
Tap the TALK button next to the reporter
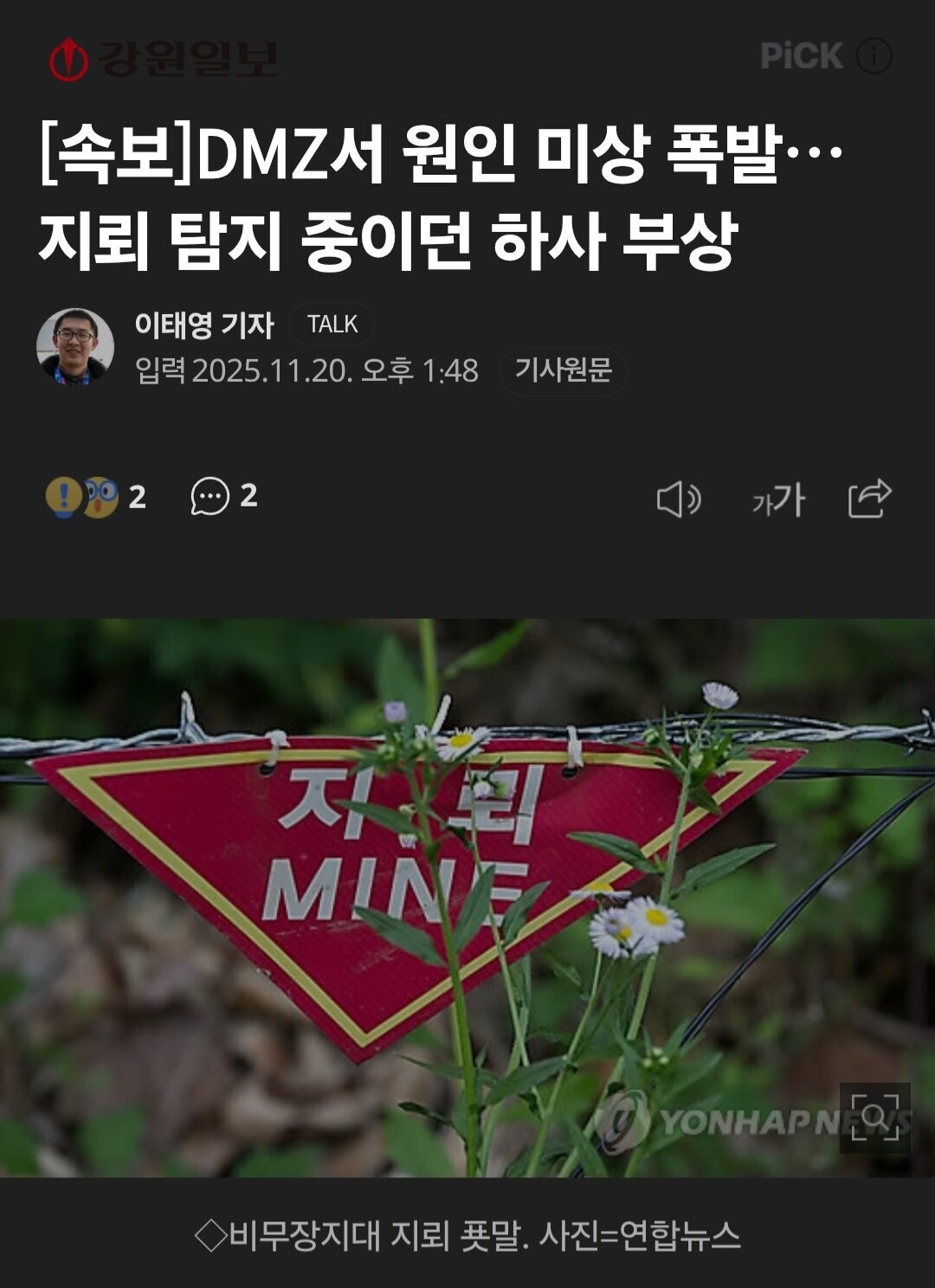[x=332, y=325]
